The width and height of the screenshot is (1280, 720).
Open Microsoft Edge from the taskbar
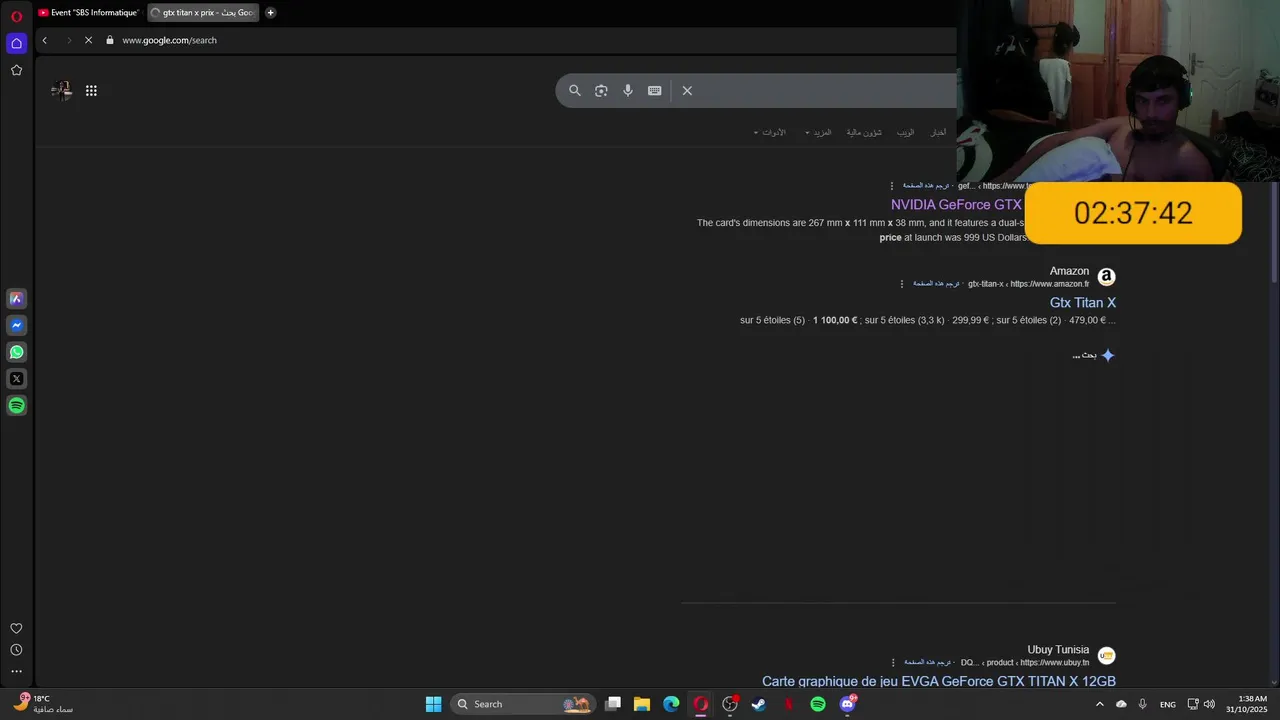671,704
